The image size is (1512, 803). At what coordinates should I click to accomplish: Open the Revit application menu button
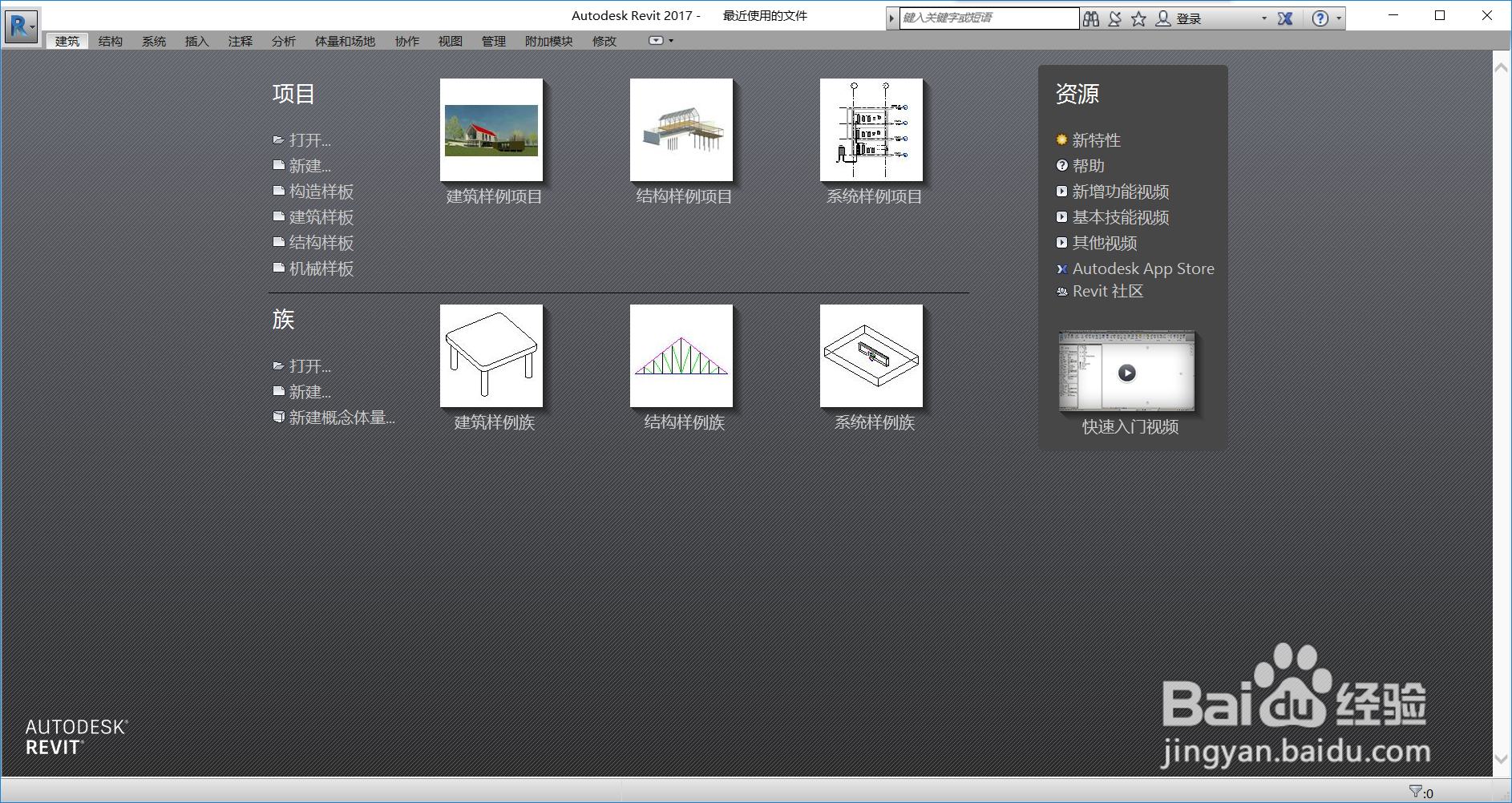tap(22, 26)
